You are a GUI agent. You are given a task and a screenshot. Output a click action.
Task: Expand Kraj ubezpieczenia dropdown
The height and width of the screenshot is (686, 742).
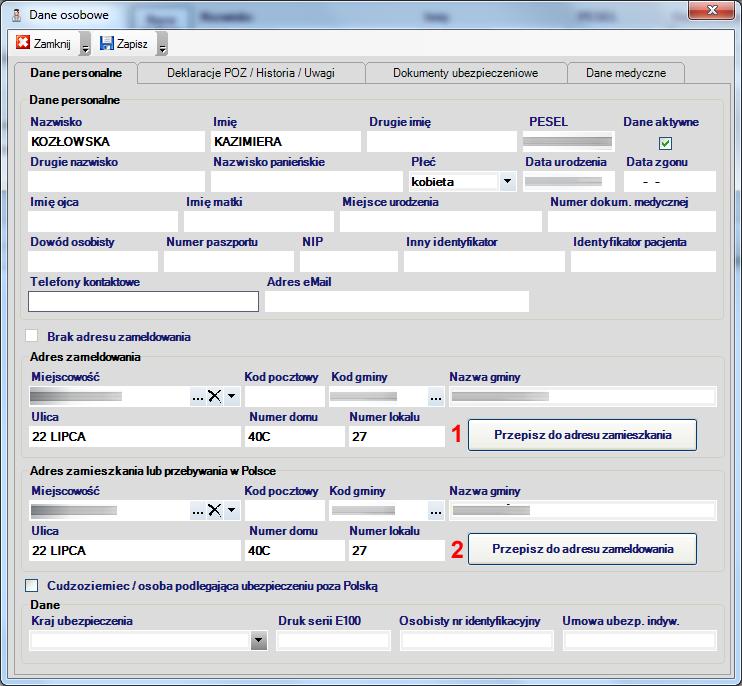tap(258, 641)
